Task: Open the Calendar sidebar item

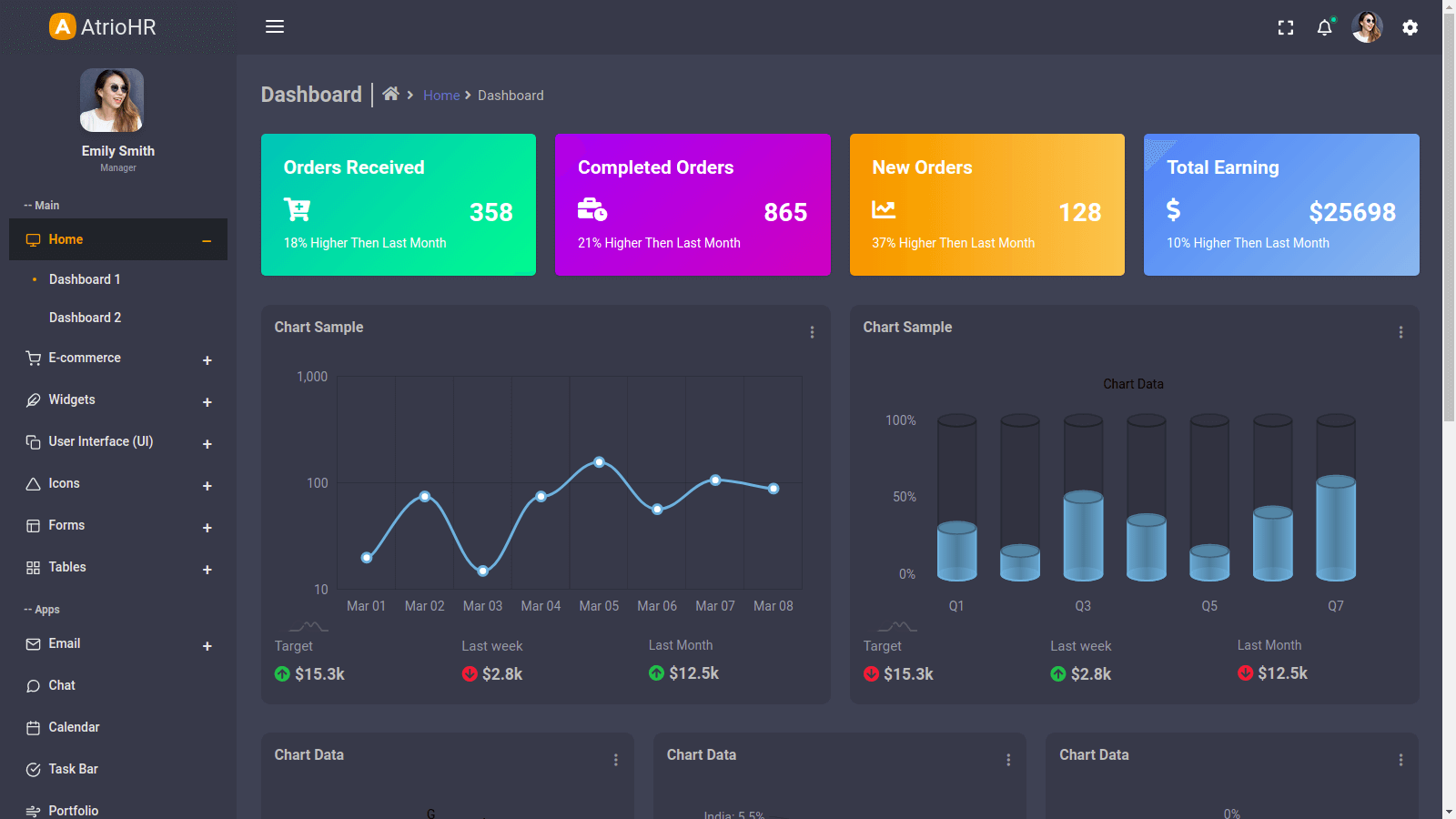Action: coord(74,727)
